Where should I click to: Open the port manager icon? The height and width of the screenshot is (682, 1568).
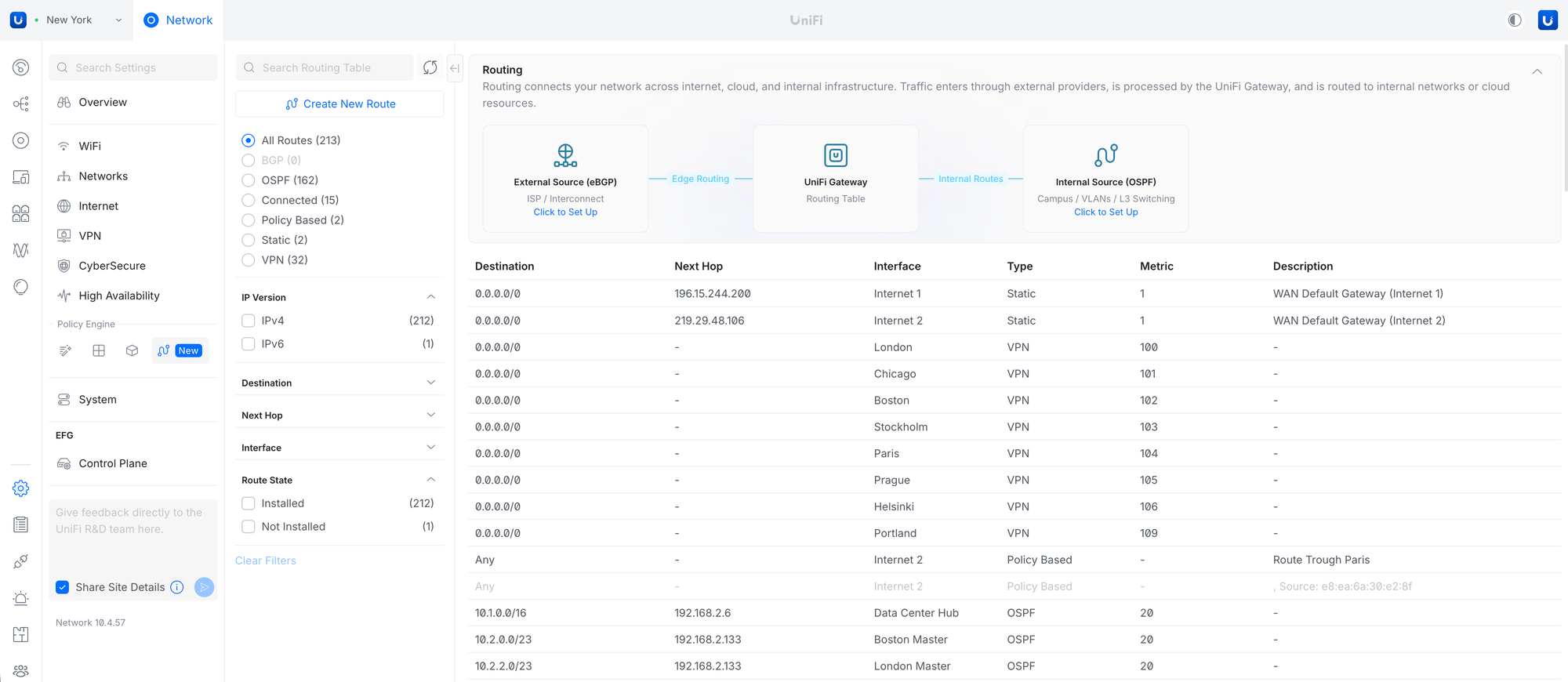pyautogui.click(x=21, y=213)
